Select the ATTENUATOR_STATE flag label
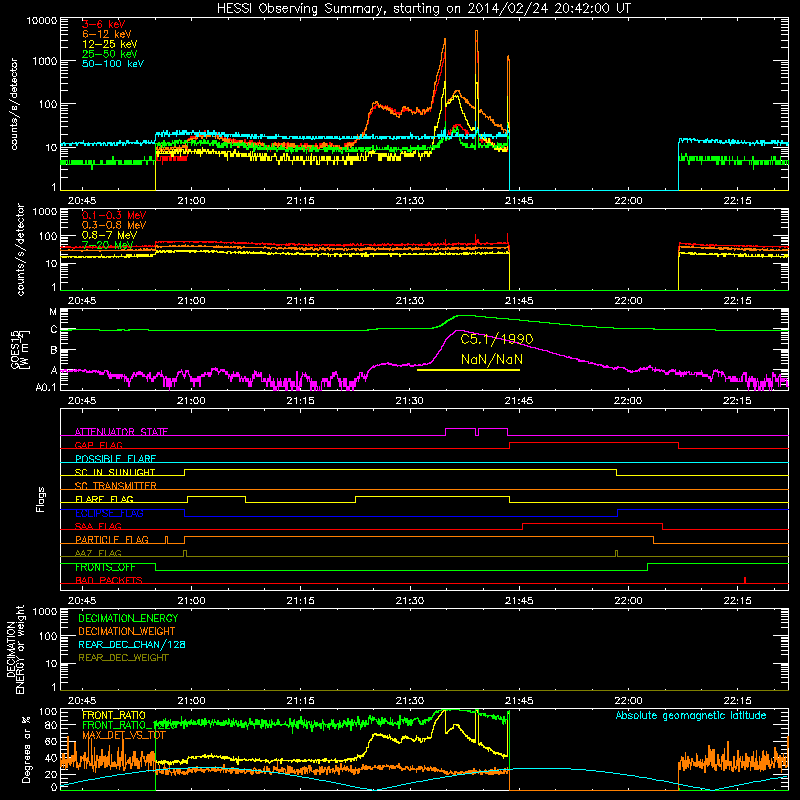The image size is (800, 800). pos(121,432)
